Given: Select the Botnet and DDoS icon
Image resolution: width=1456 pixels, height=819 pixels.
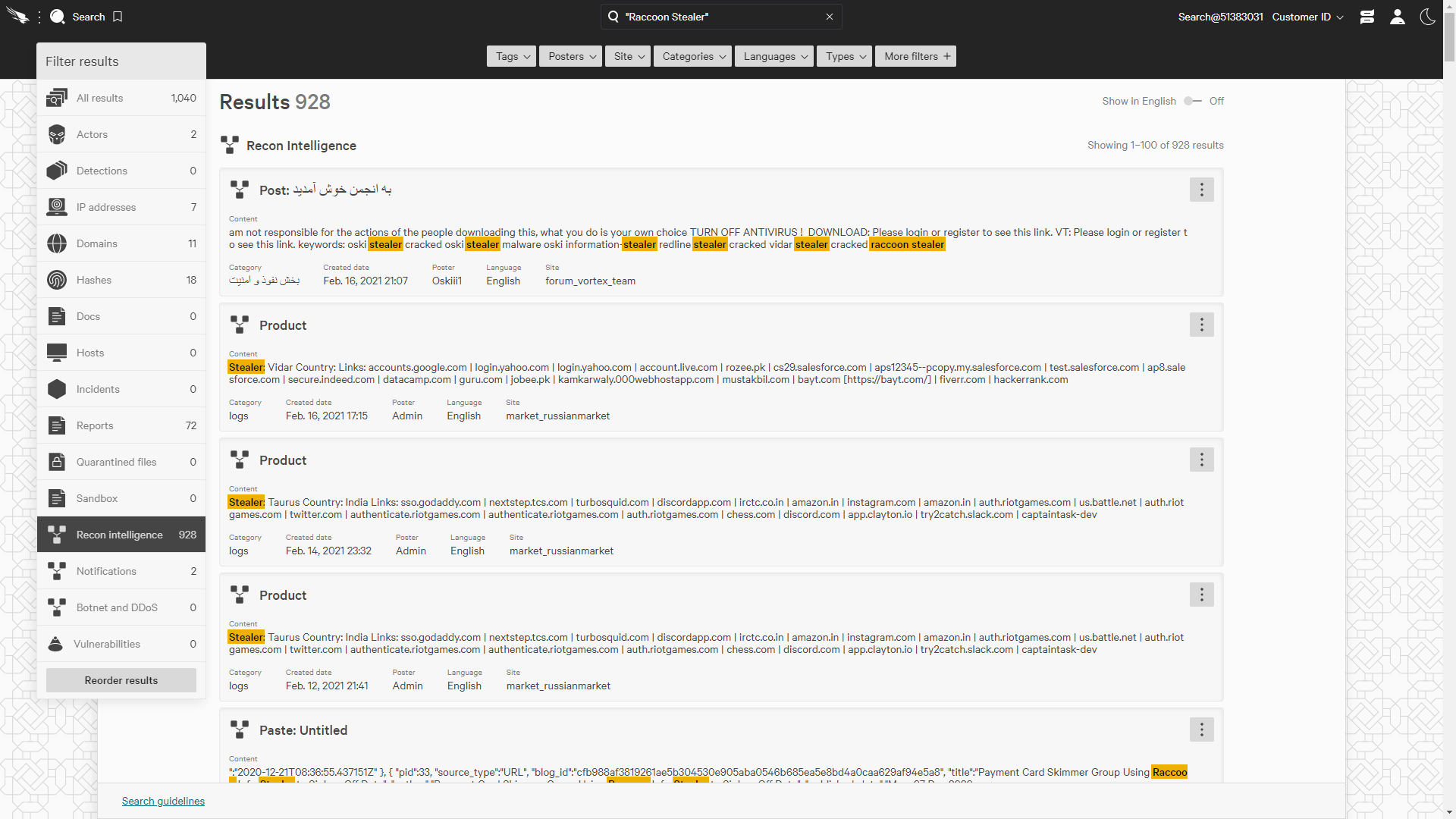Looking at the screenshot, I should [57, 607].
